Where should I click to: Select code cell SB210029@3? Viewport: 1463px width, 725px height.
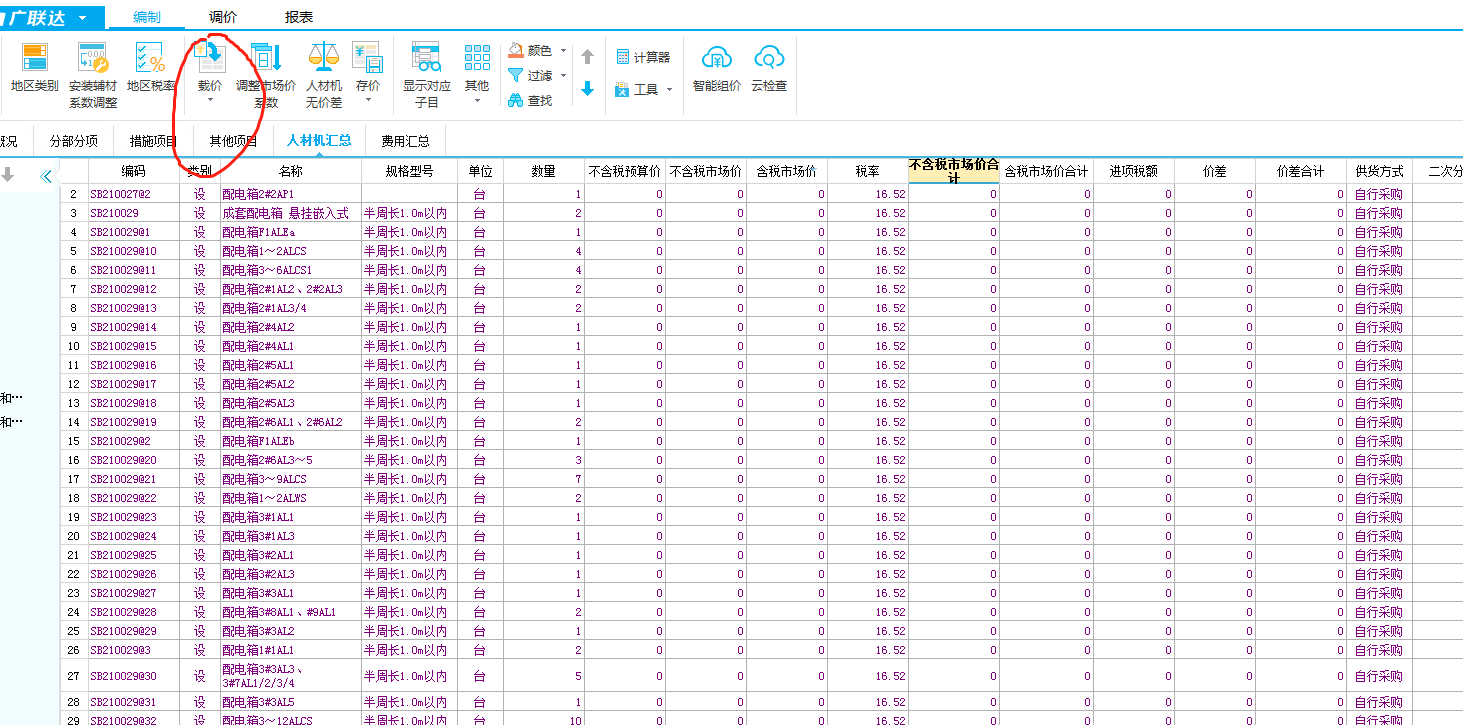[134, 650]
